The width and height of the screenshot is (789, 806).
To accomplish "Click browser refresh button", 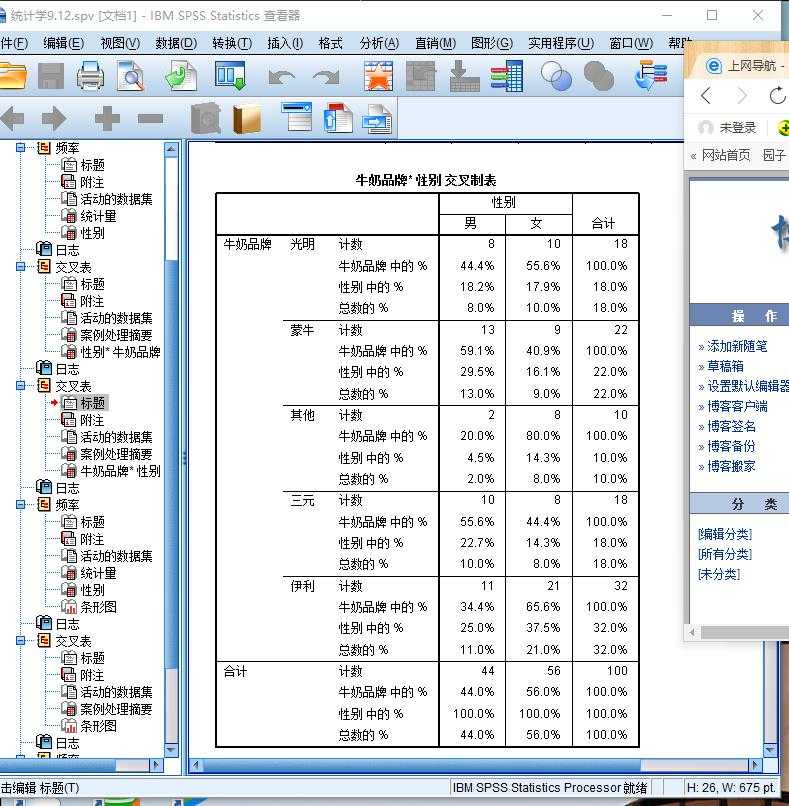I will tap(778, 96).
